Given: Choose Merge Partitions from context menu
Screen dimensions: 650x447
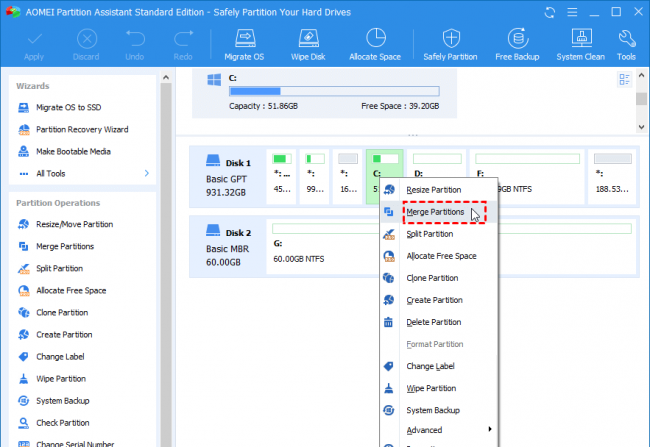Looking at the screenshot, I should pos(439,212).
